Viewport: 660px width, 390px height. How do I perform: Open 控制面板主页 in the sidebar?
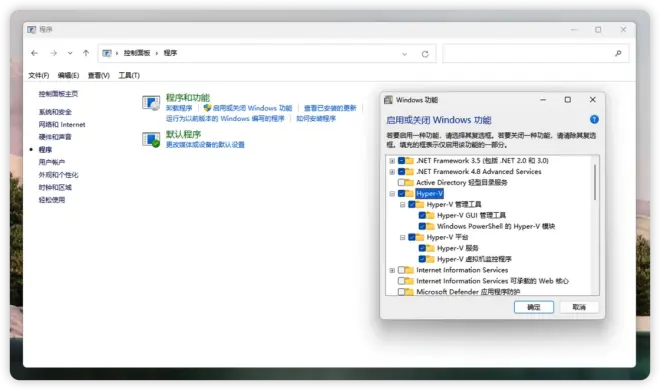(x=58, y=94)
